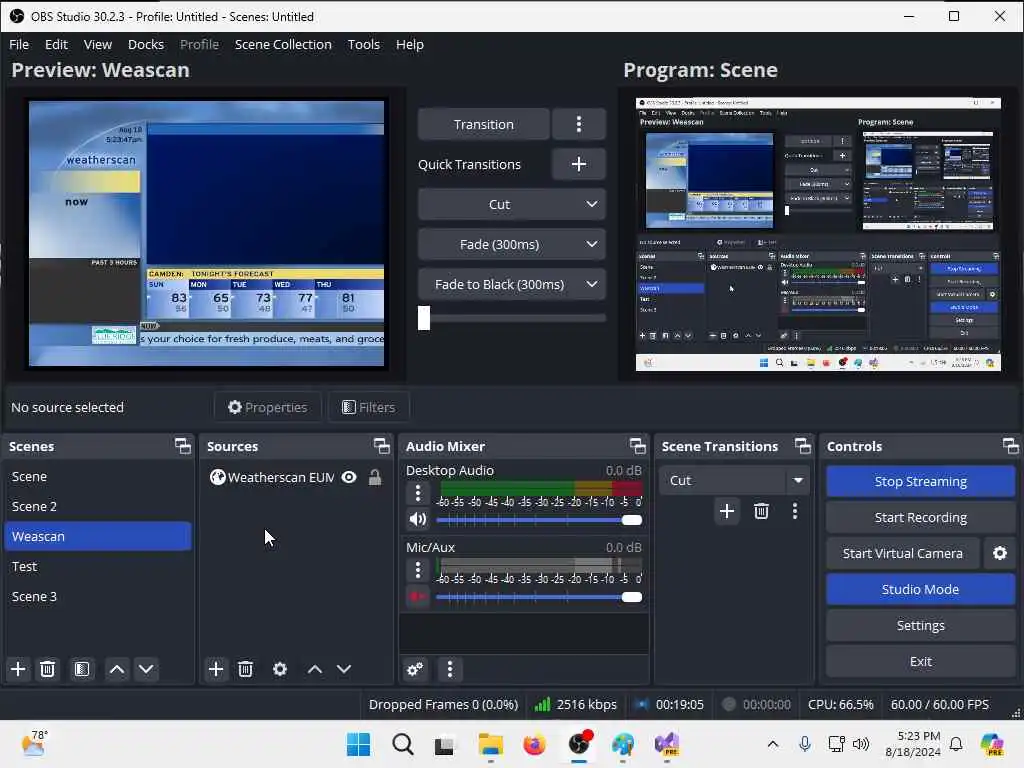Open the View menu
Screen dimensions: 1024x768
(x=98, y=44)
